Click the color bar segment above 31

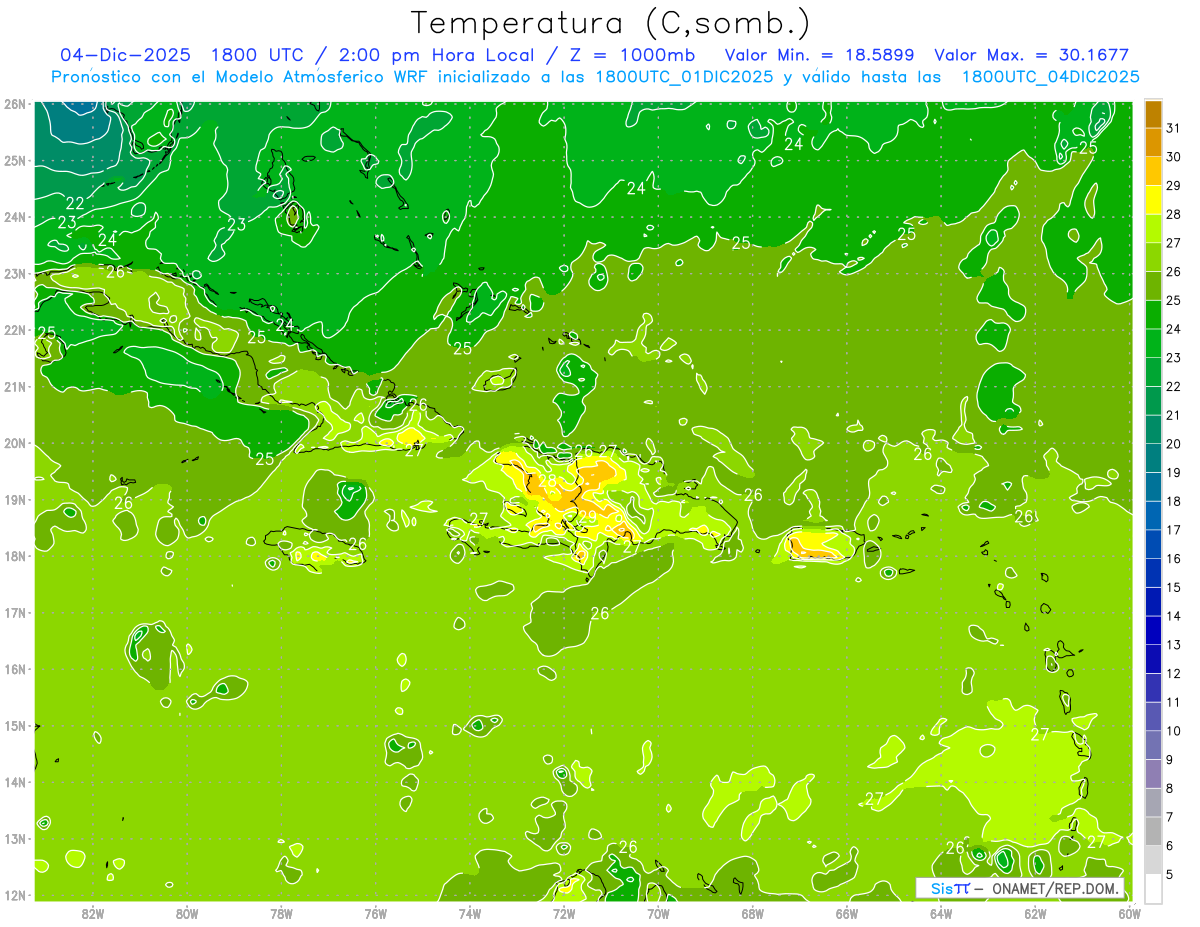point(1153,113)
